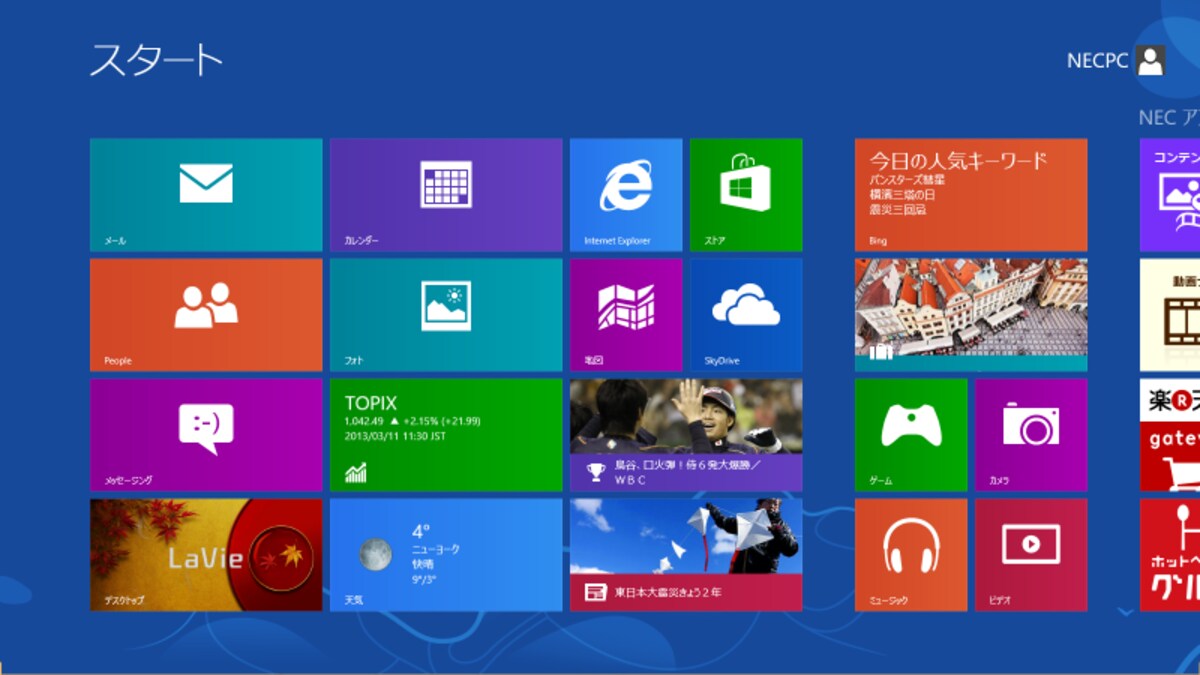
Task: Open the Mail tile (メール)
Action: click(206, 195)
